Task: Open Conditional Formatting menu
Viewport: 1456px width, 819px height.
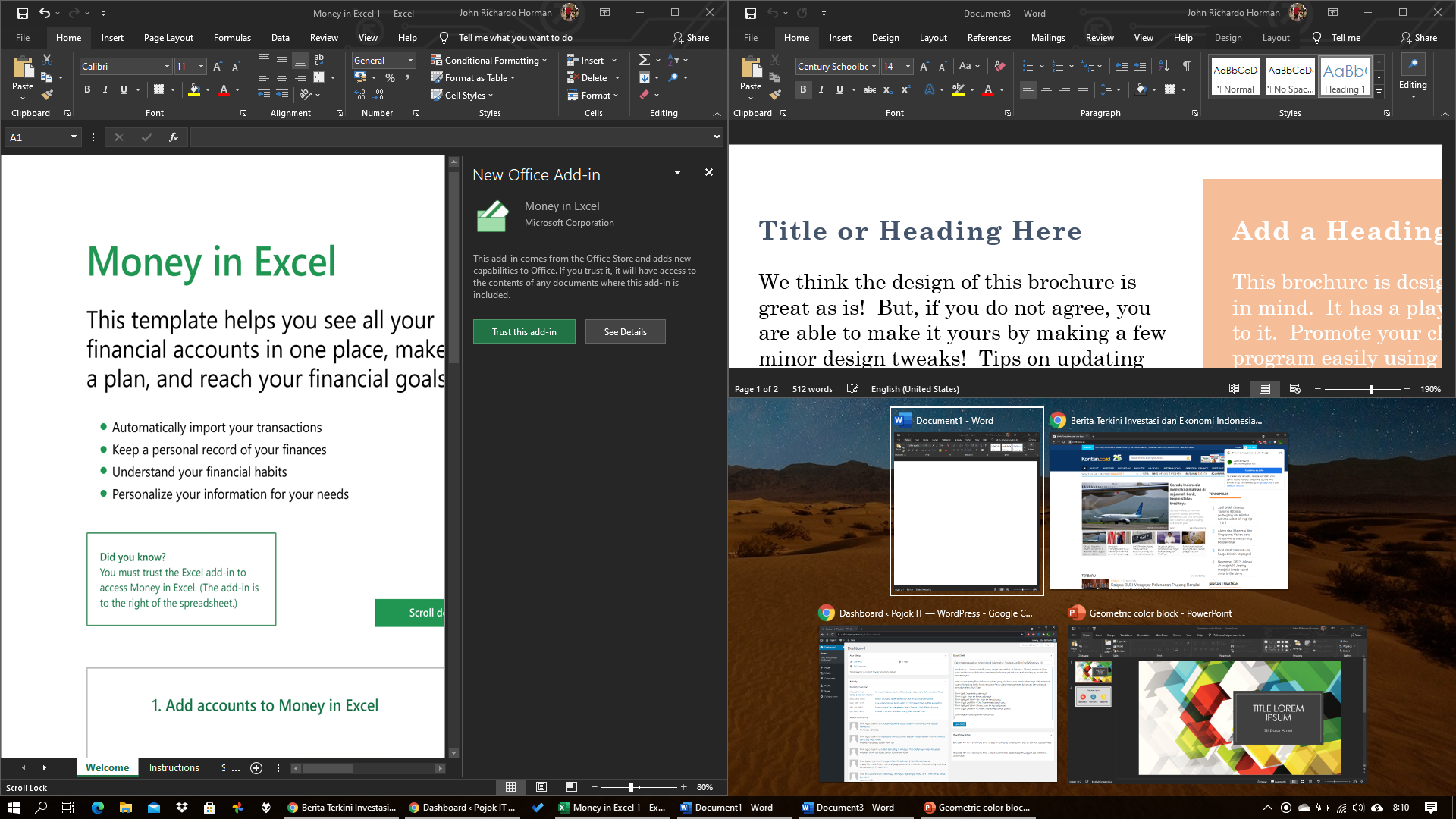Action: (x=488, y=61)
